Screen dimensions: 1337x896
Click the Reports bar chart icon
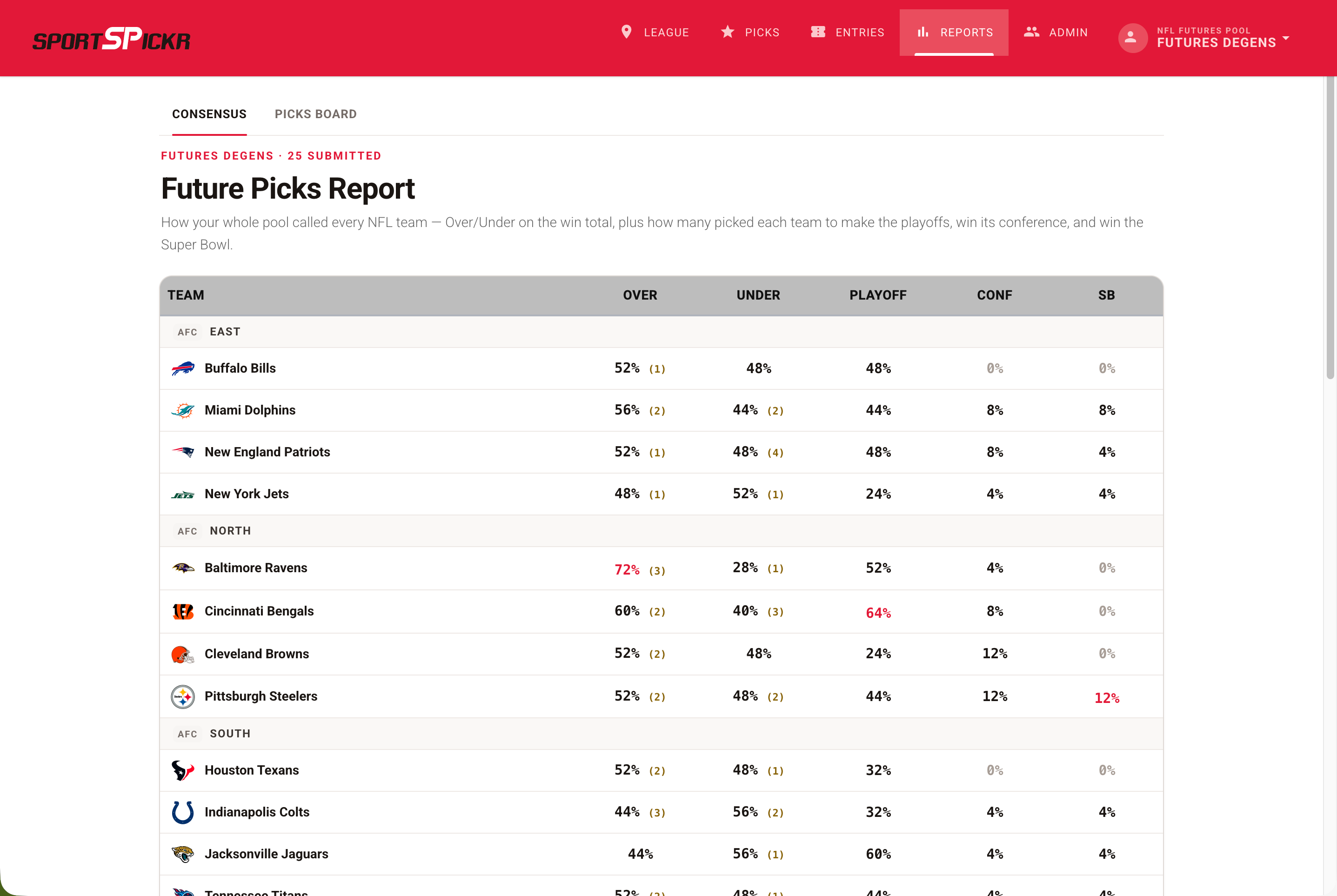[x=923, y=32]
